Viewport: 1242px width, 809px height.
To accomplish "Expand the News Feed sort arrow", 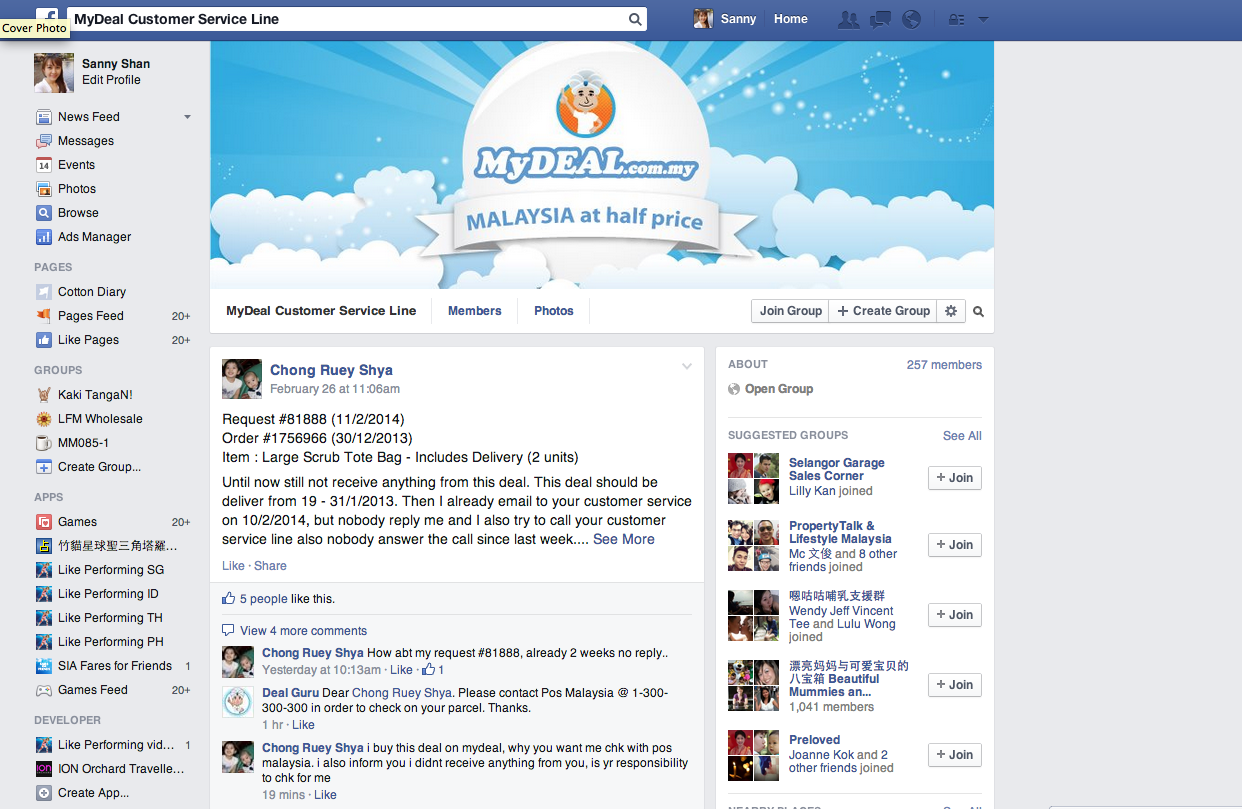I will pos(187,117).
